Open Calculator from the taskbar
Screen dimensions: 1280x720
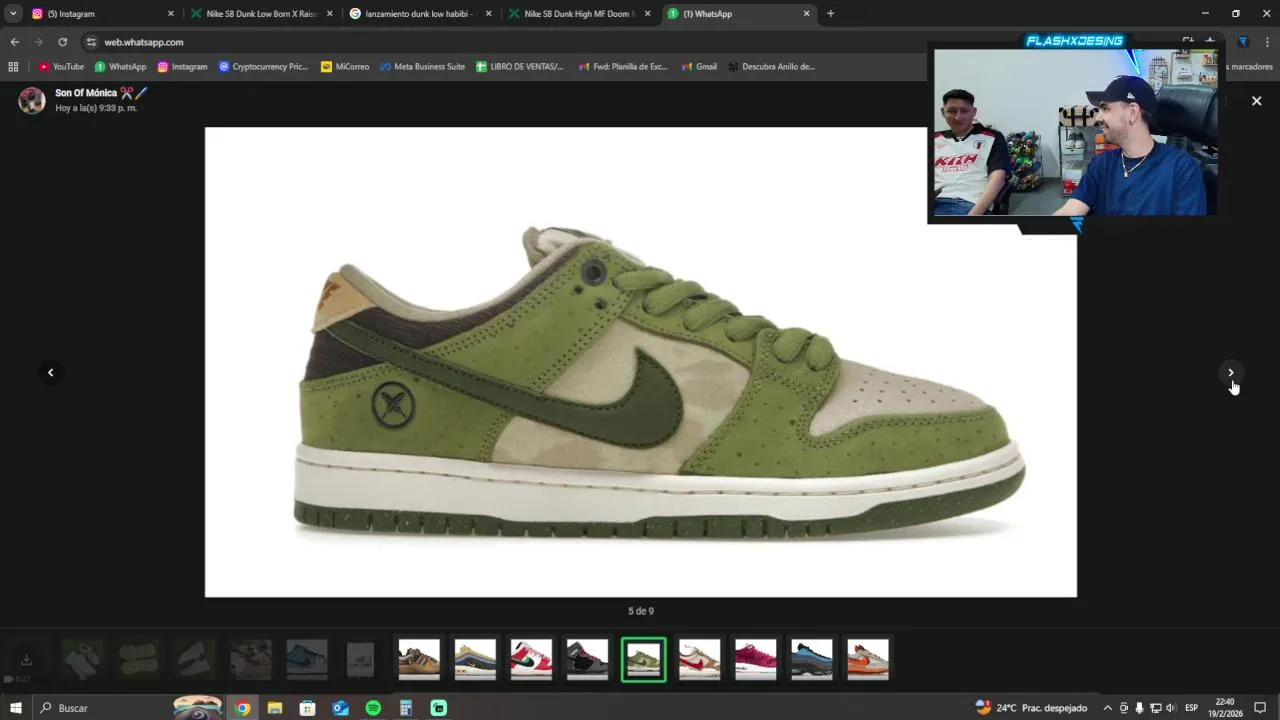pyautogui.click(x=406, y=708)
